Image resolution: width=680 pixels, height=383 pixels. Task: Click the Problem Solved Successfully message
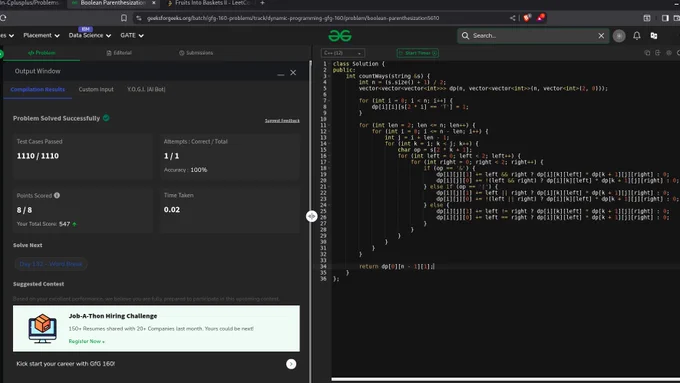56,118
